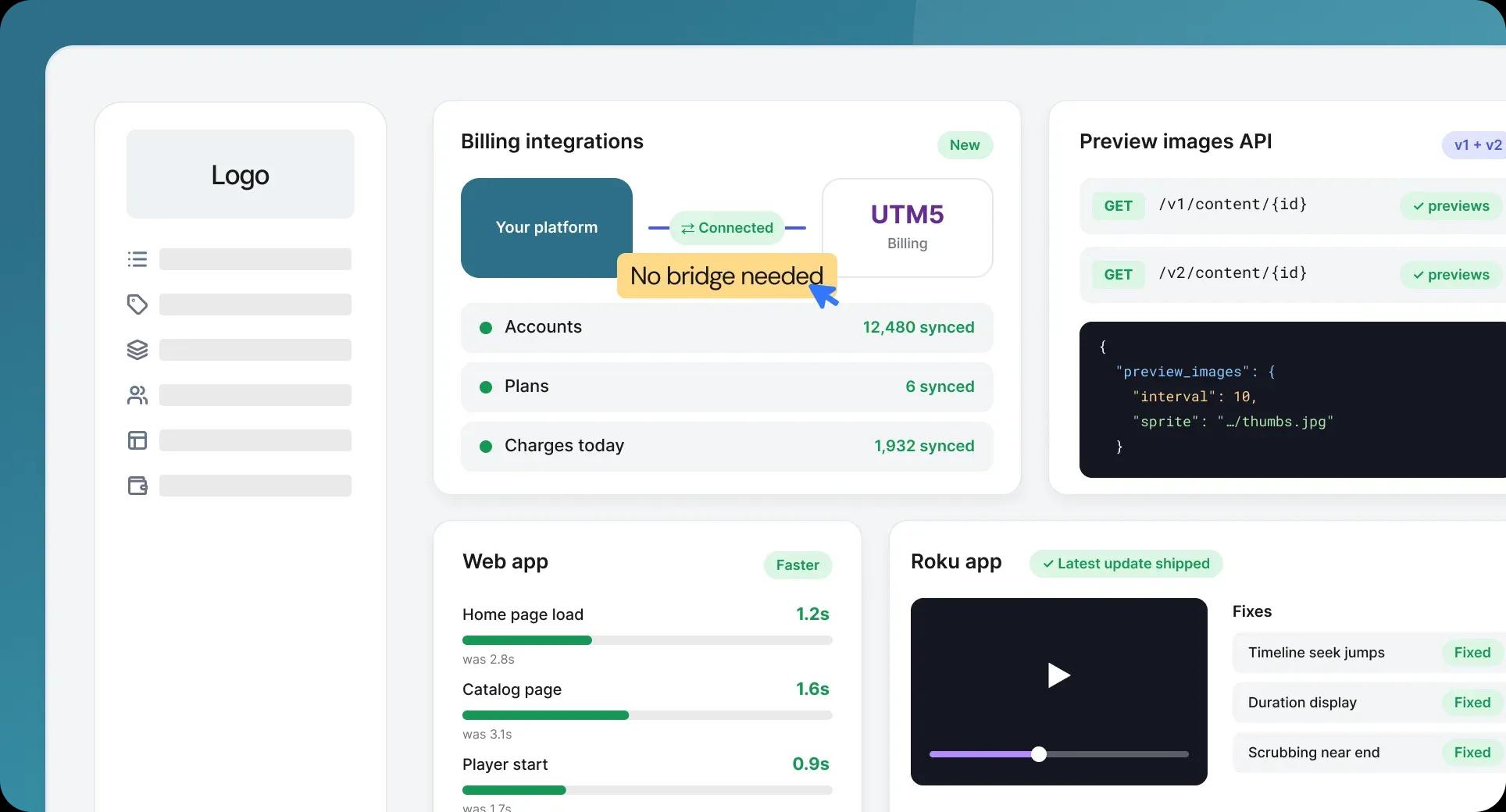Click the v1 + v2 version badge
The image size is (1506, 812).
pyautogui.click(x=1474, y=145)
